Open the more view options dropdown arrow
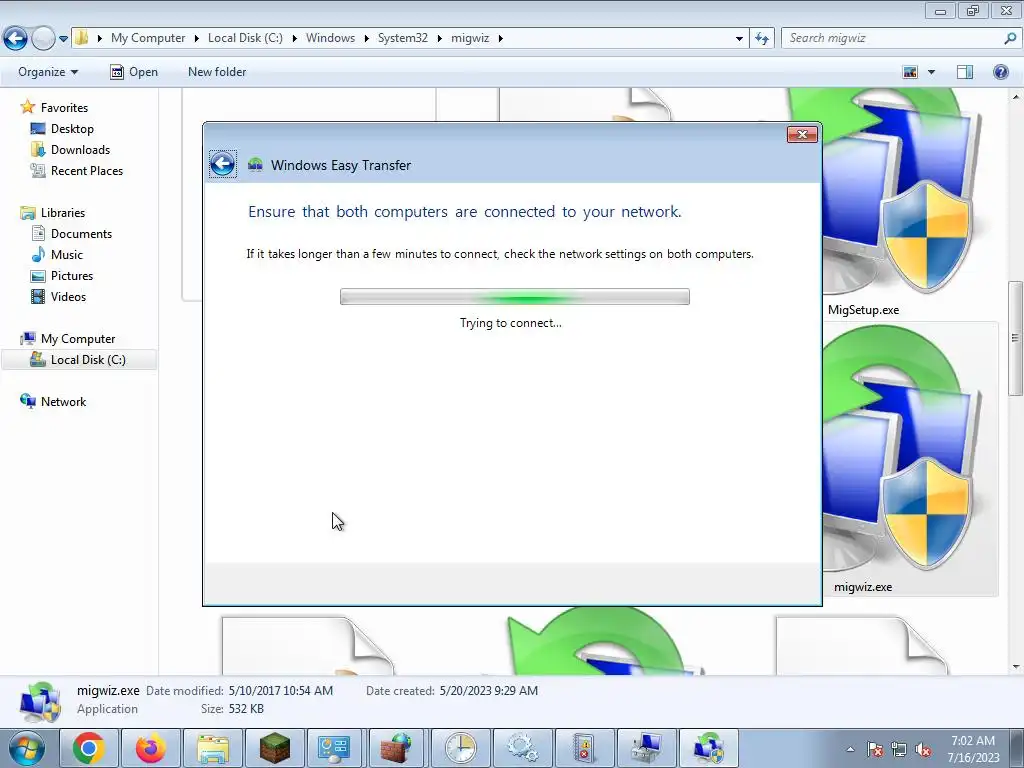 (x=931, y=72)
